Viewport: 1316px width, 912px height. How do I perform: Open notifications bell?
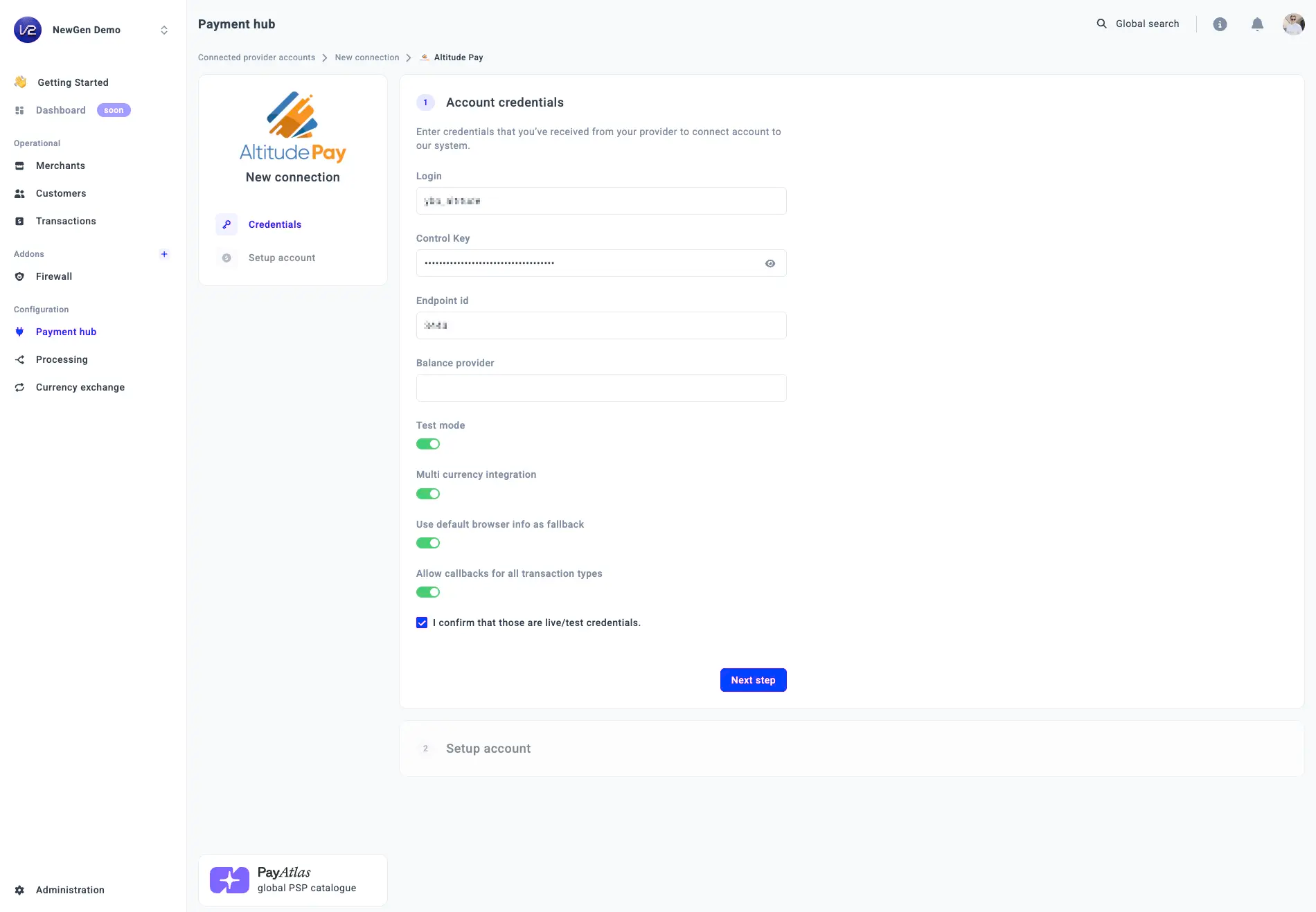point(1257,24)
